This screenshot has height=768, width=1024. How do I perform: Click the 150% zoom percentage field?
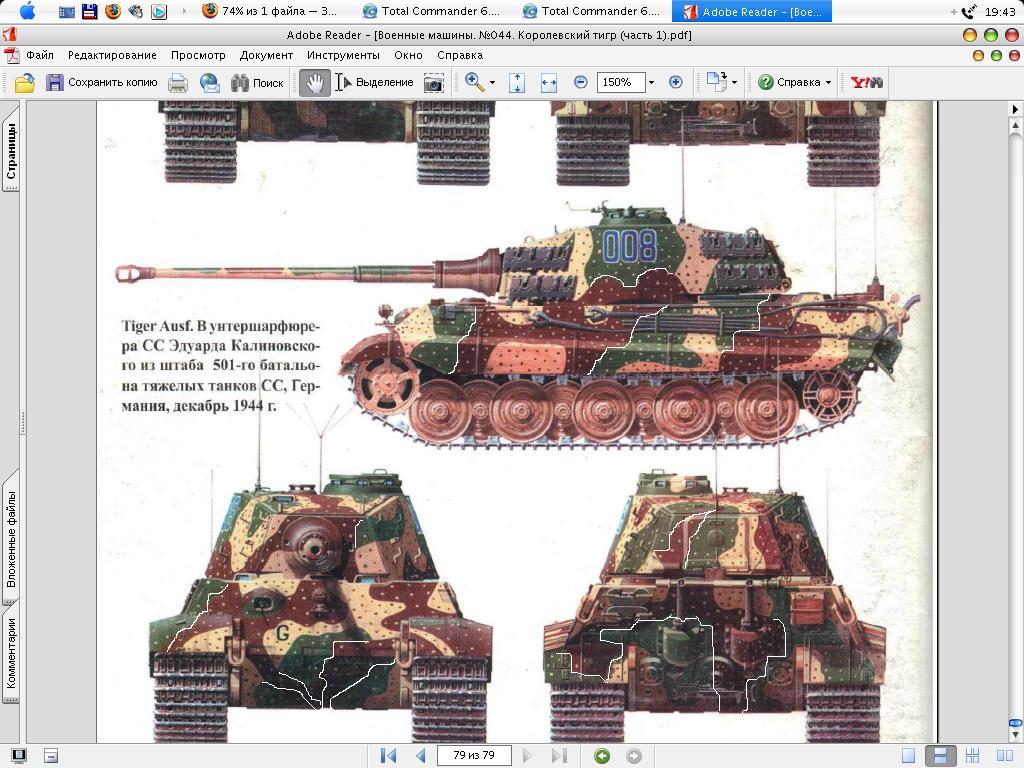point(620,82)
